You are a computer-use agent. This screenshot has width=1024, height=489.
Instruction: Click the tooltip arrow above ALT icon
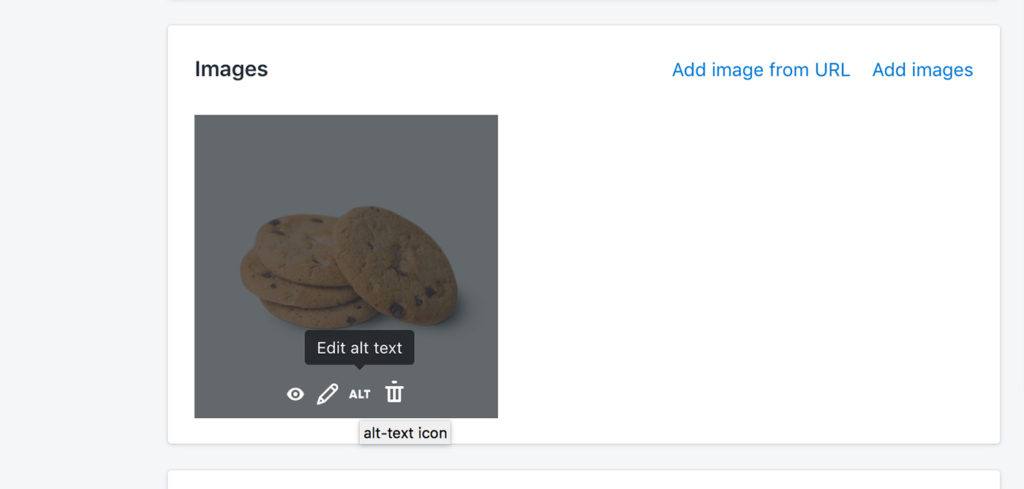tap(359, 366)
